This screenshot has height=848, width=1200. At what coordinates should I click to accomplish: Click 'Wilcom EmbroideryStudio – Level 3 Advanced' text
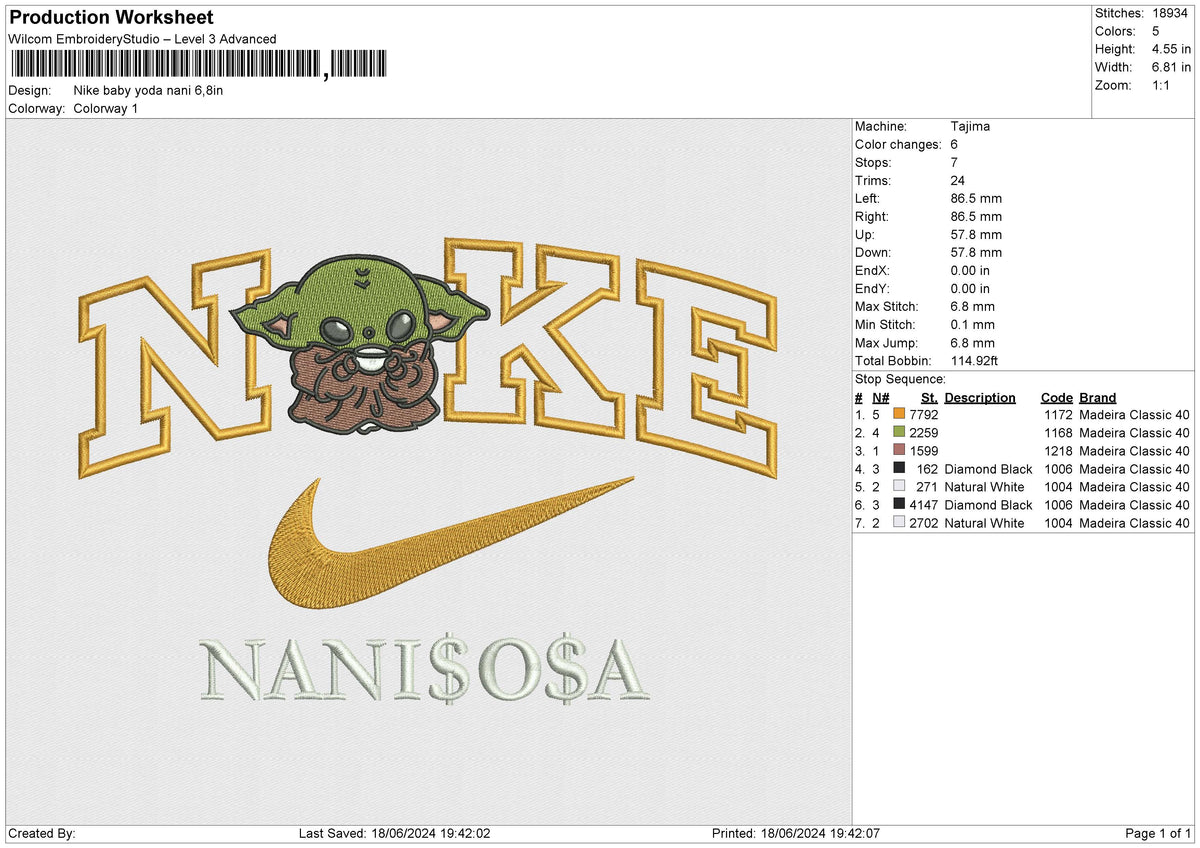tap(142, 39)
